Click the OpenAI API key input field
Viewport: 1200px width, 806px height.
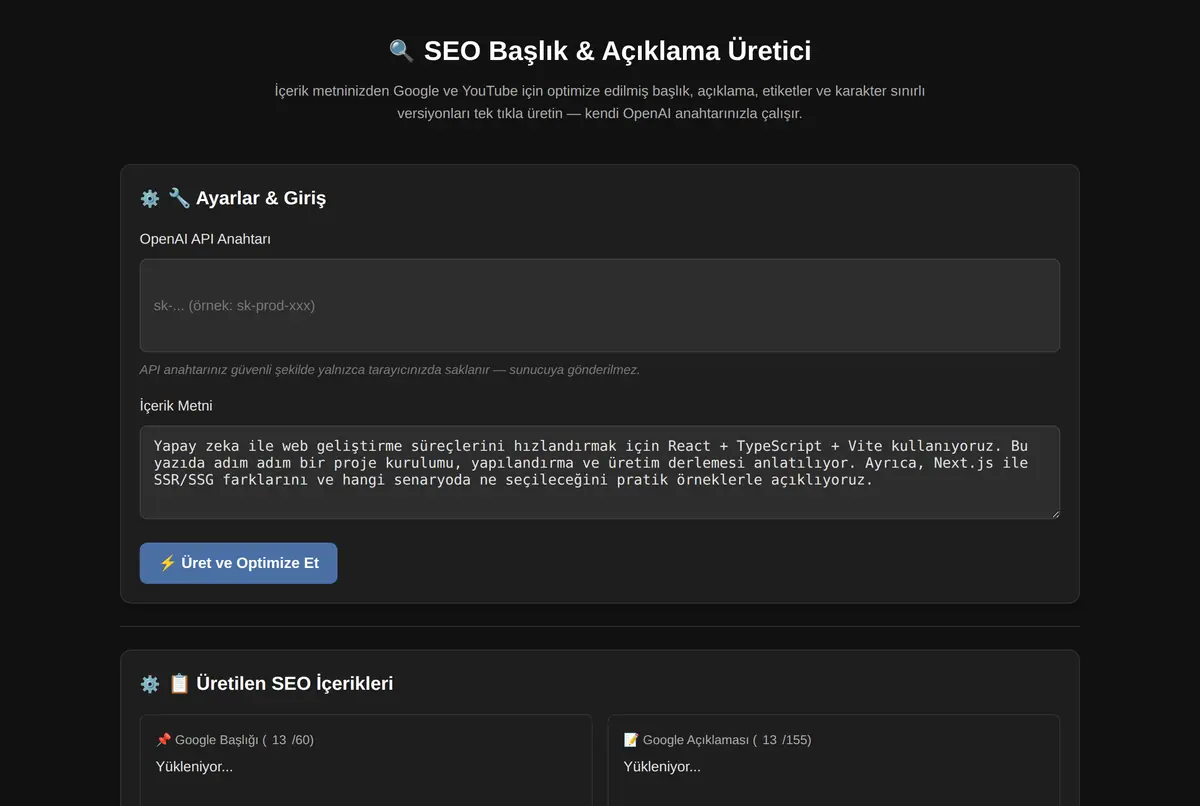pyautogui.click(x=600, y=305)
